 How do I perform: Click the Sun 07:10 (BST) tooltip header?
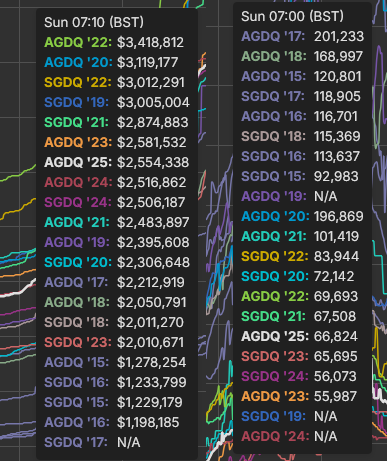pyautogui.click(x=94, y=22)
